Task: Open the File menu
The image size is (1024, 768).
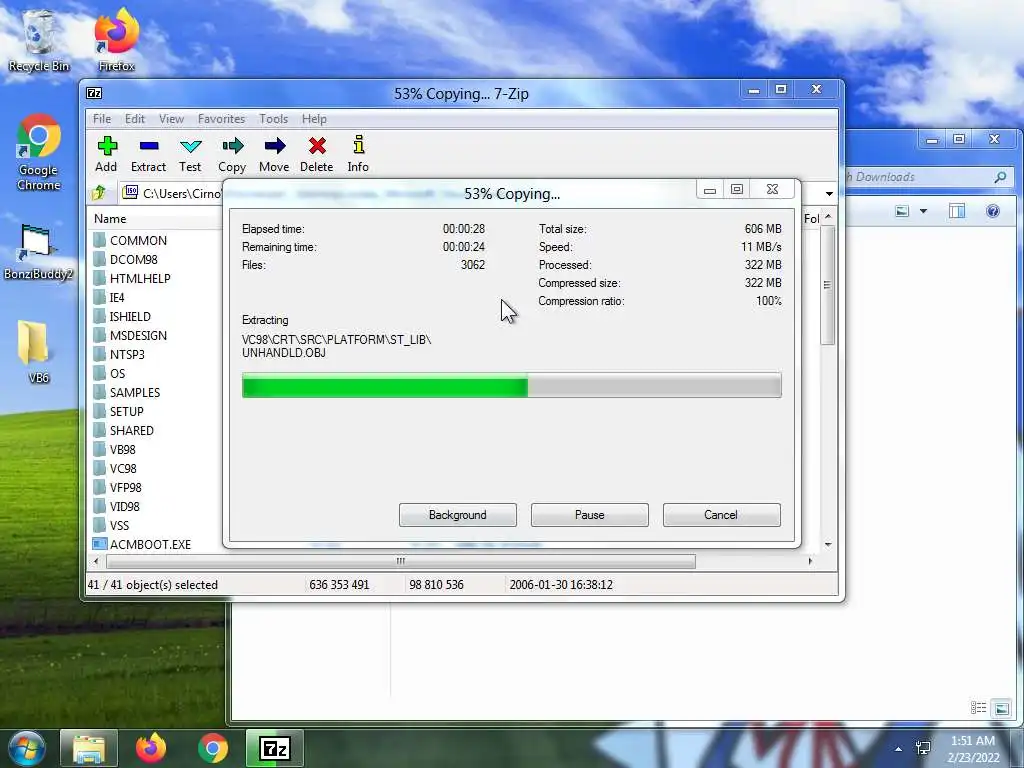Action: click(x=102, y=119)
